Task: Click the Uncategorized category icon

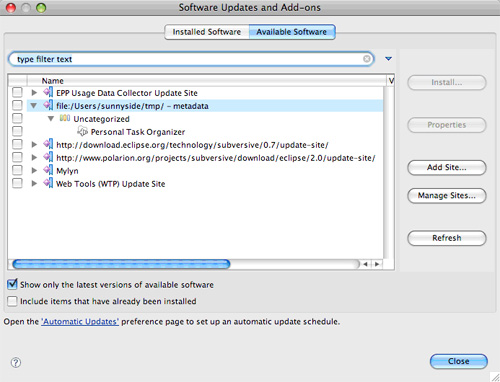Action: 65,118
